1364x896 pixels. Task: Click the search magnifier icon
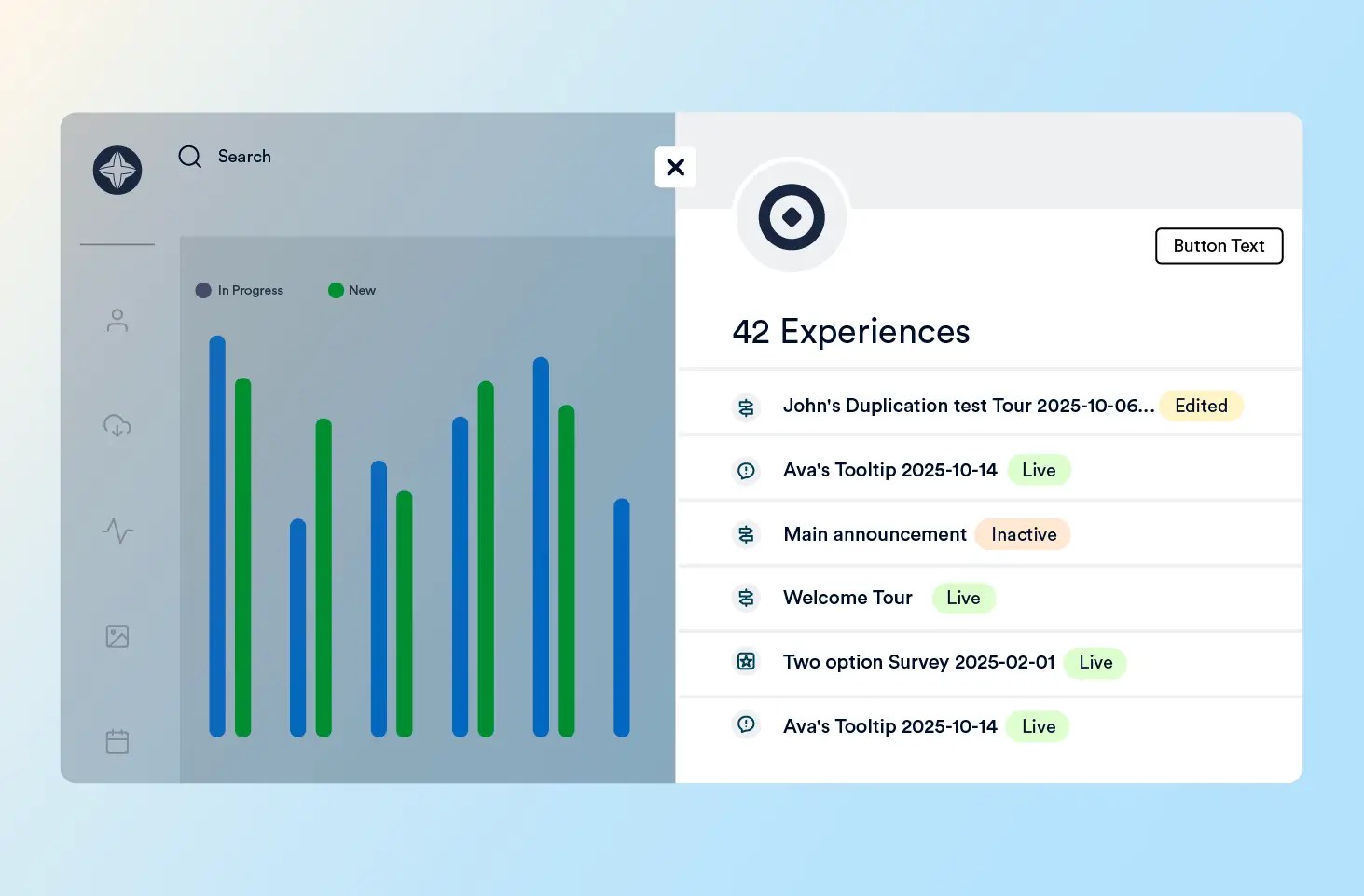tap(190, 157)
